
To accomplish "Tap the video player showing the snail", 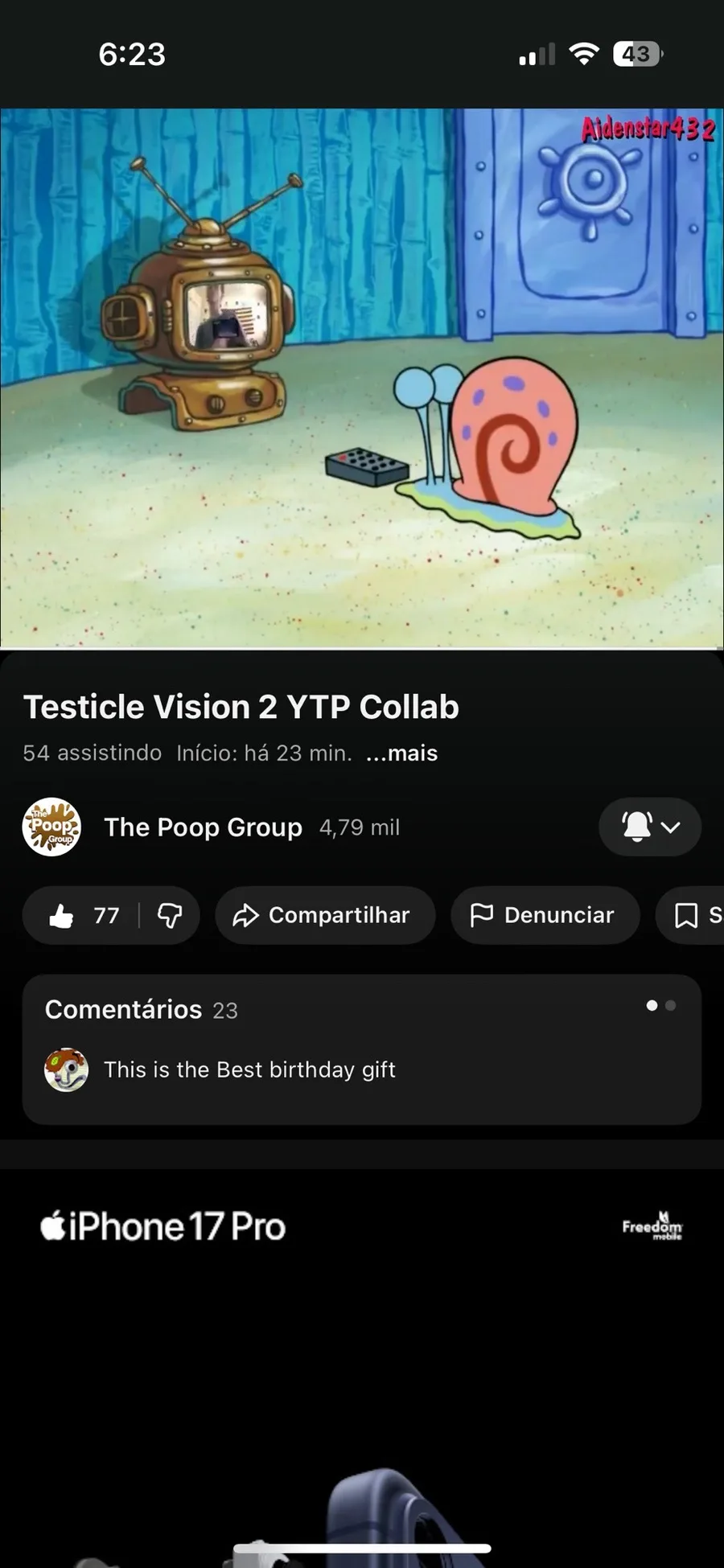I will point(362,378).
